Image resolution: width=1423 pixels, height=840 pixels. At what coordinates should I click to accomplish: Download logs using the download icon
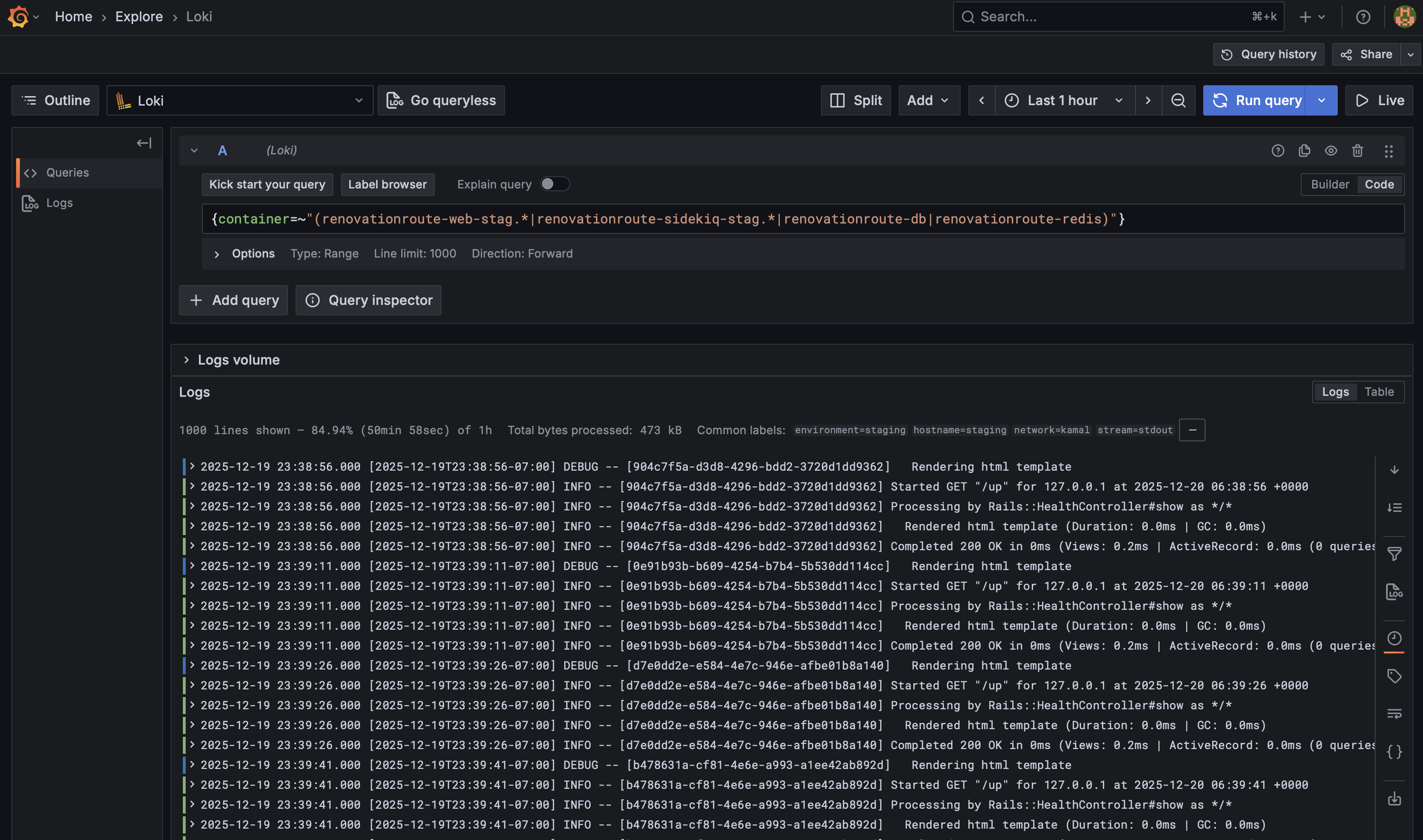click(x=1395, y=800)
